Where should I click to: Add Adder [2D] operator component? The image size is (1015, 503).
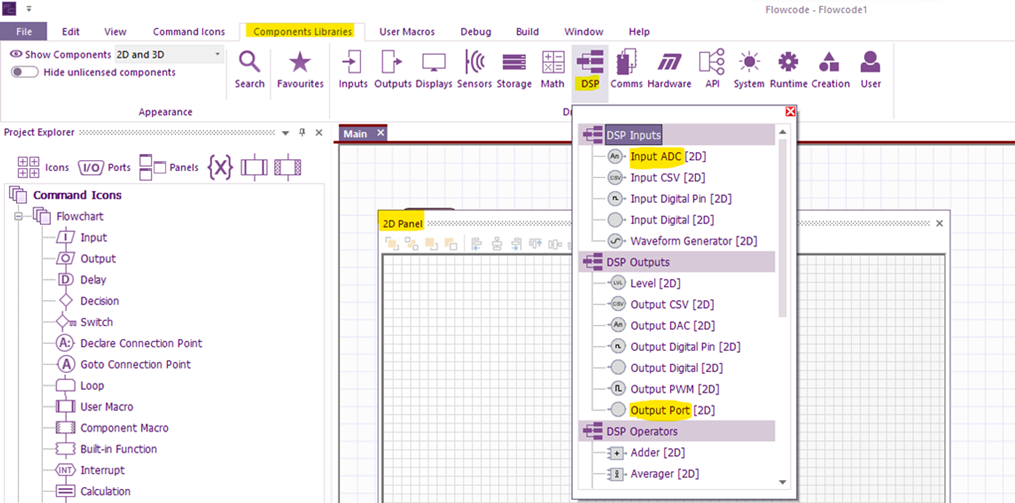click(645, 453)
